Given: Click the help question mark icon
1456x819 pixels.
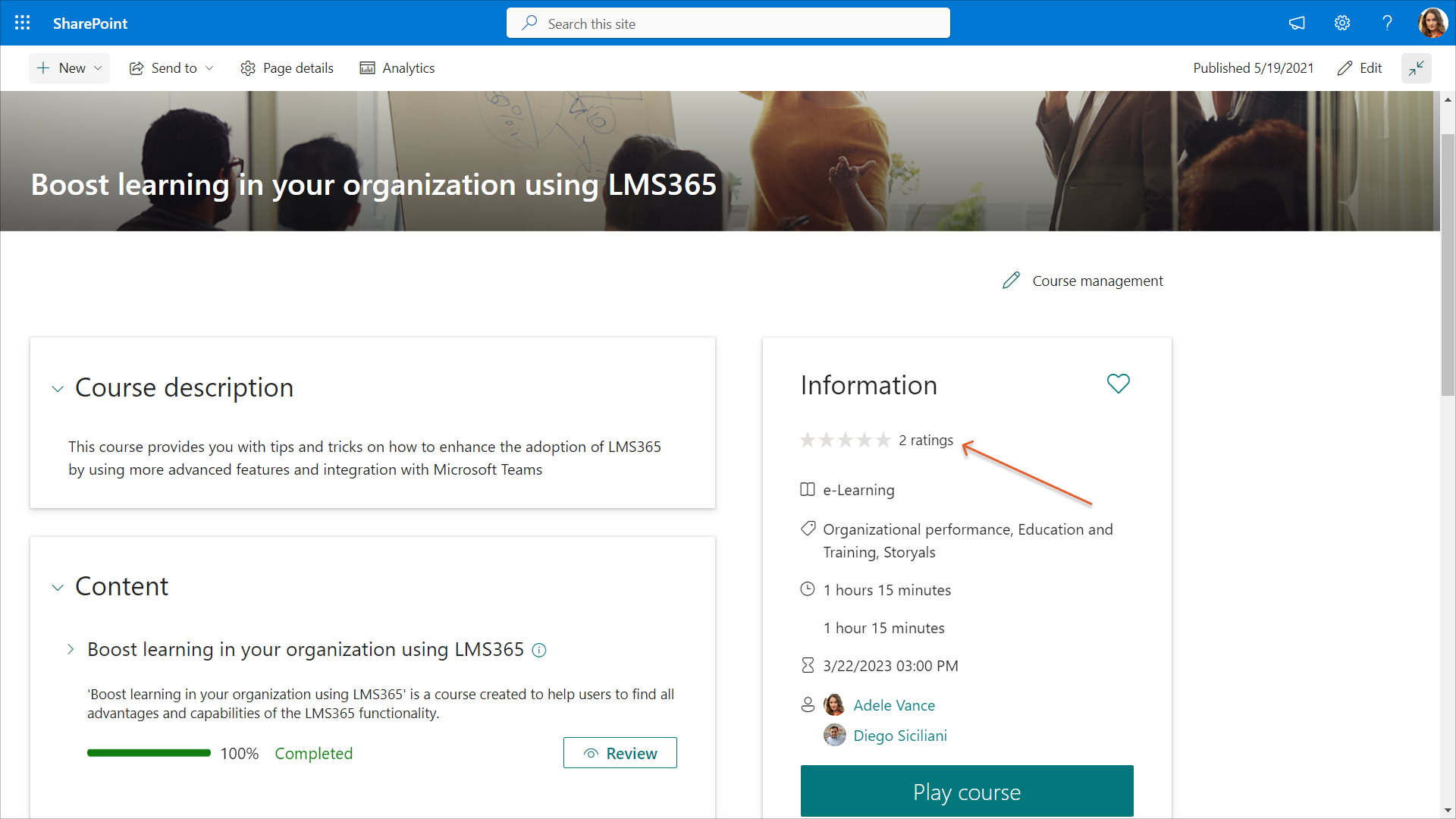Looking at the screenshot, I should (1387, 23).
